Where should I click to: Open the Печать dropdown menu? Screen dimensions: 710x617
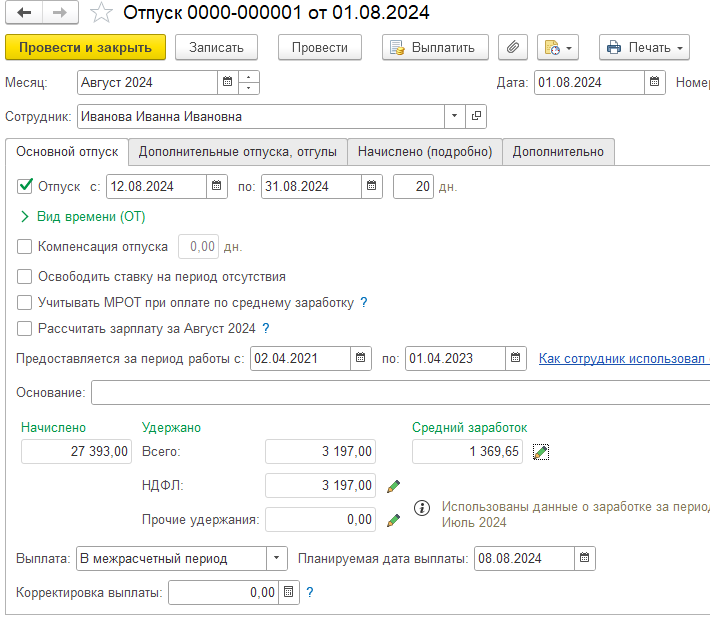pyautogui.click(x=644, y=47)
